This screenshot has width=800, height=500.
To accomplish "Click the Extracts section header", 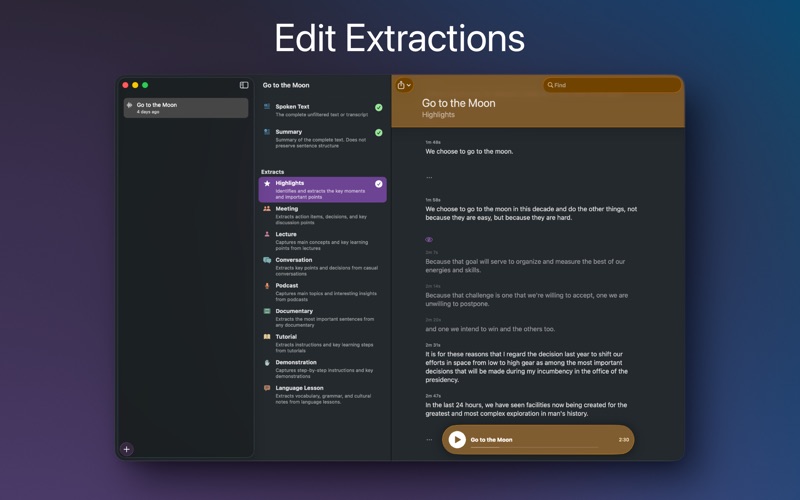I will [272, 172].
